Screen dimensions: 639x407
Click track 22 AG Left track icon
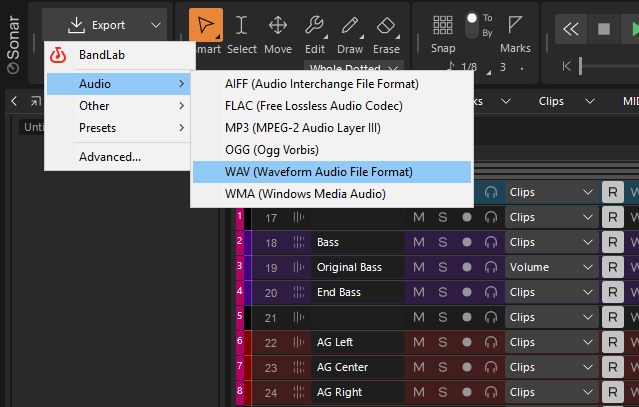click(x=299, y=342)
